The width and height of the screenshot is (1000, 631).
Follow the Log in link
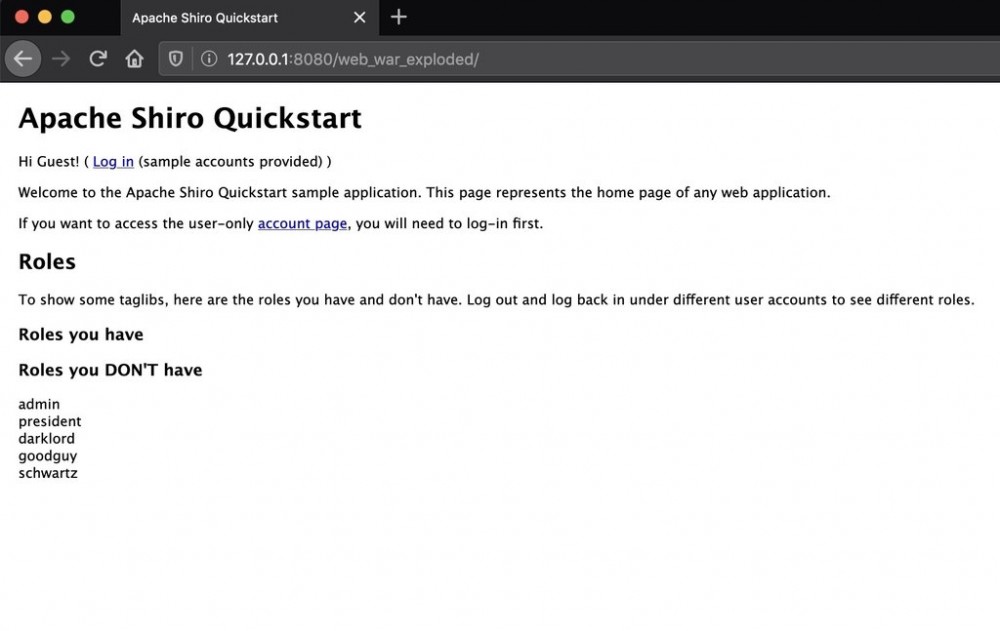click(112, 161)
